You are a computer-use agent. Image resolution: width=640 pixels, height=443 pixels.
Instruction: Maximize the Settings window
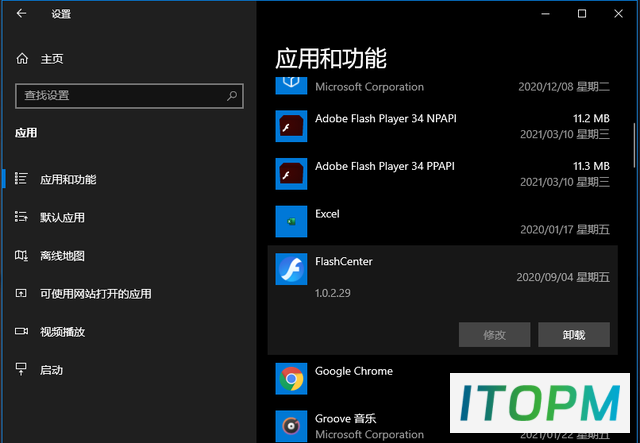click(582, 13)
